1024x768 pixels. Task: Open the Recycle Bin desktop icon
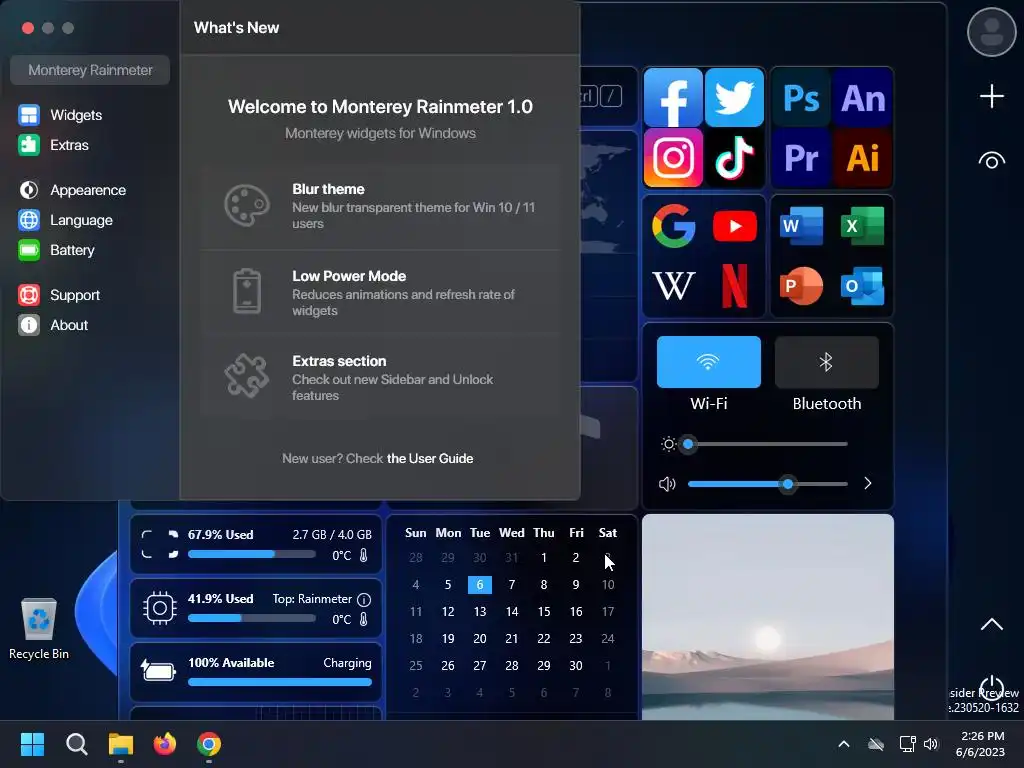[39, 628]
